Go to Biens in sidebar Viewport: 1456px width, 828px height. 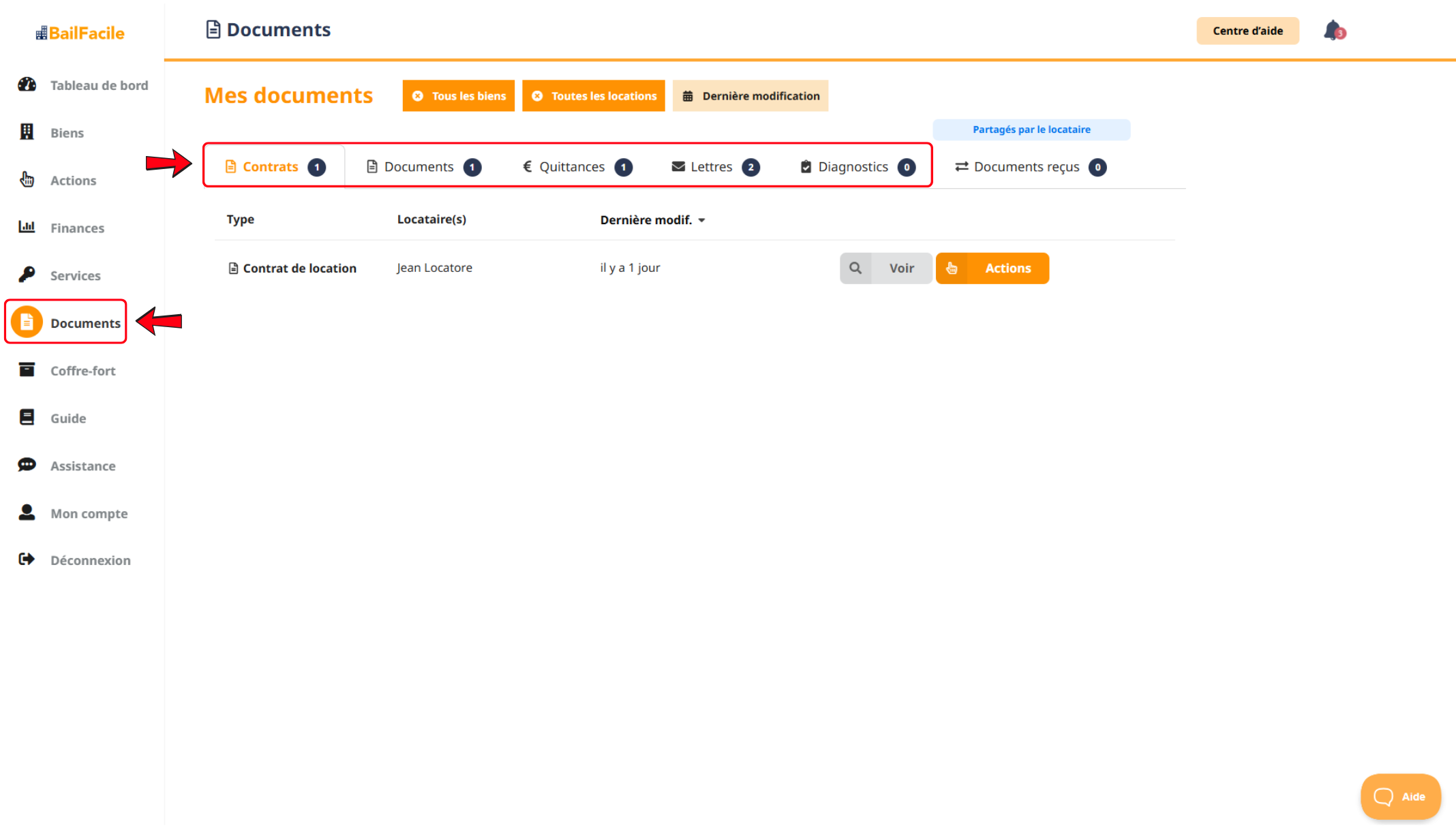[67, 133]
